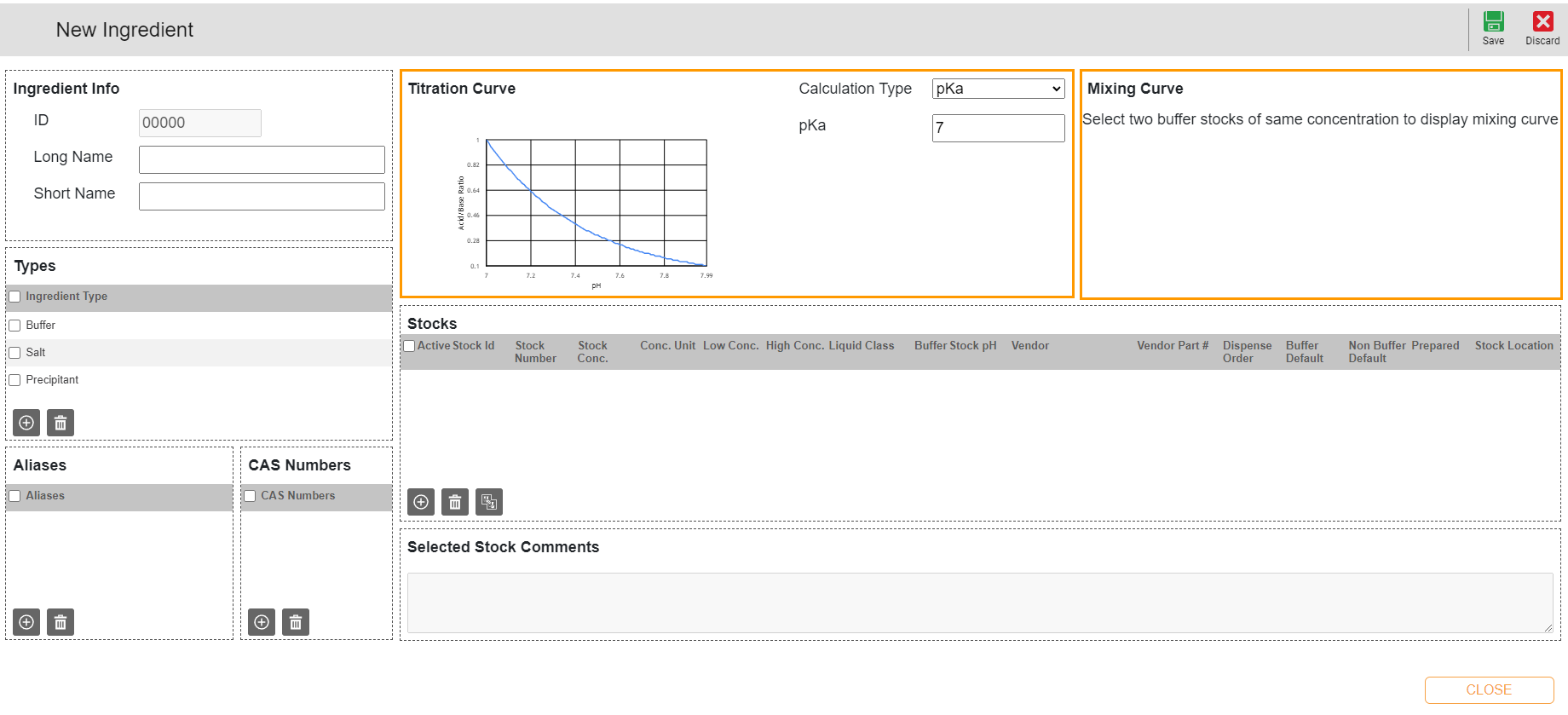Select all stocks via header checkbox
Image resolution: width=1568 pixels, height=715 pixels.
click(x=410, y=346)
